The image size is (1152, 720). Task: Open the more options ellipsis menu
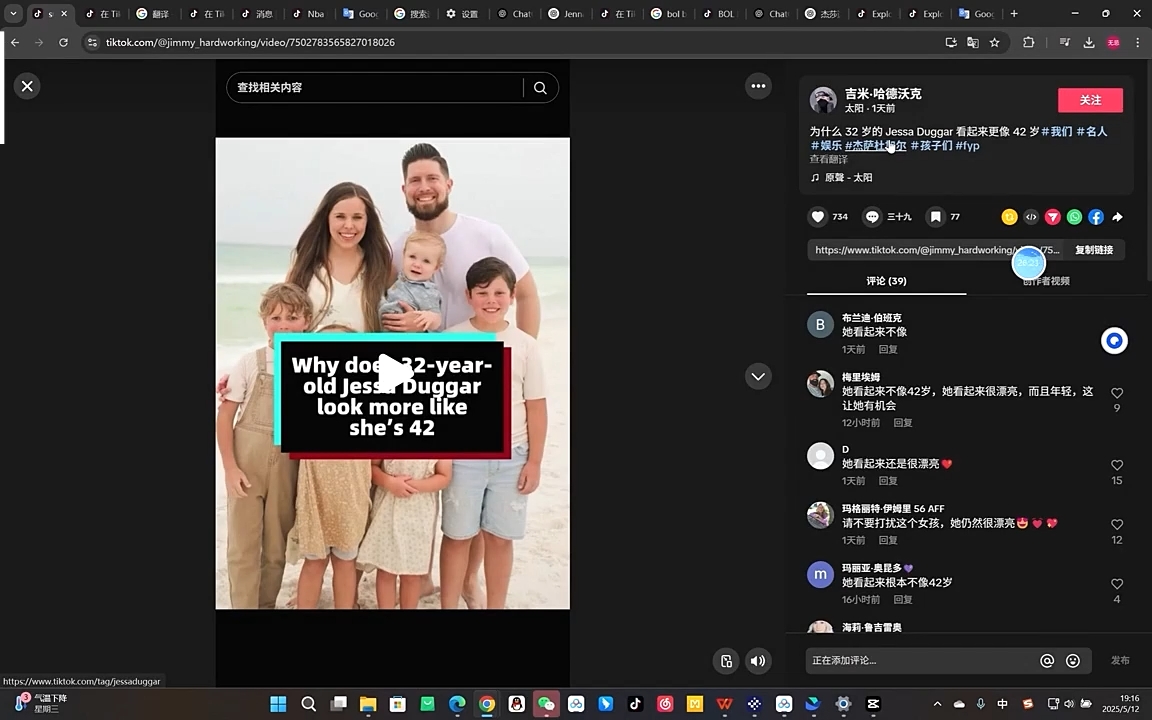click(x=758, y=86)
